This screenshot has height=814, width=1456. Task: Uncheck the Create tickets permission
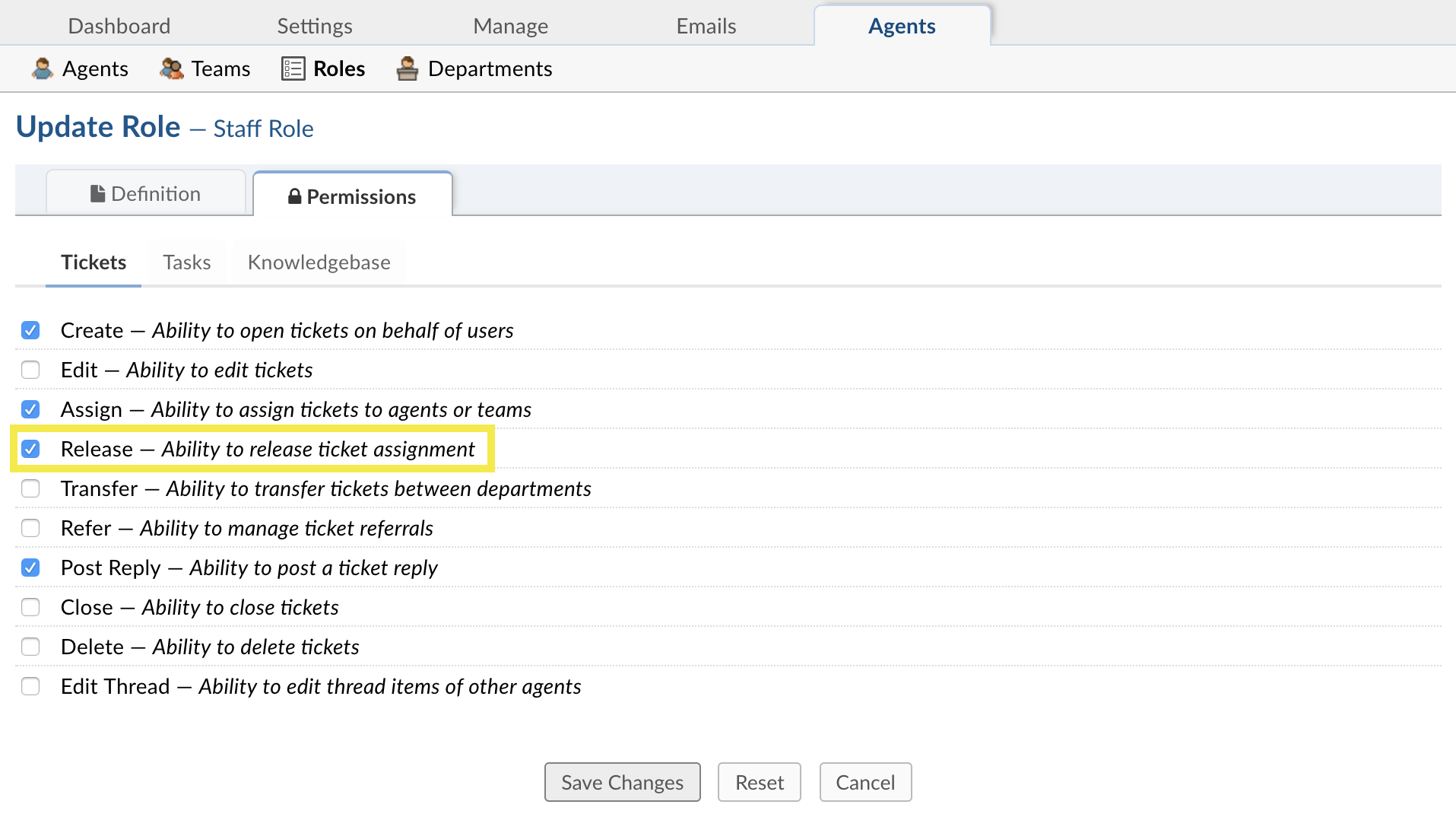pyautogui.click(x=30, y=330)
